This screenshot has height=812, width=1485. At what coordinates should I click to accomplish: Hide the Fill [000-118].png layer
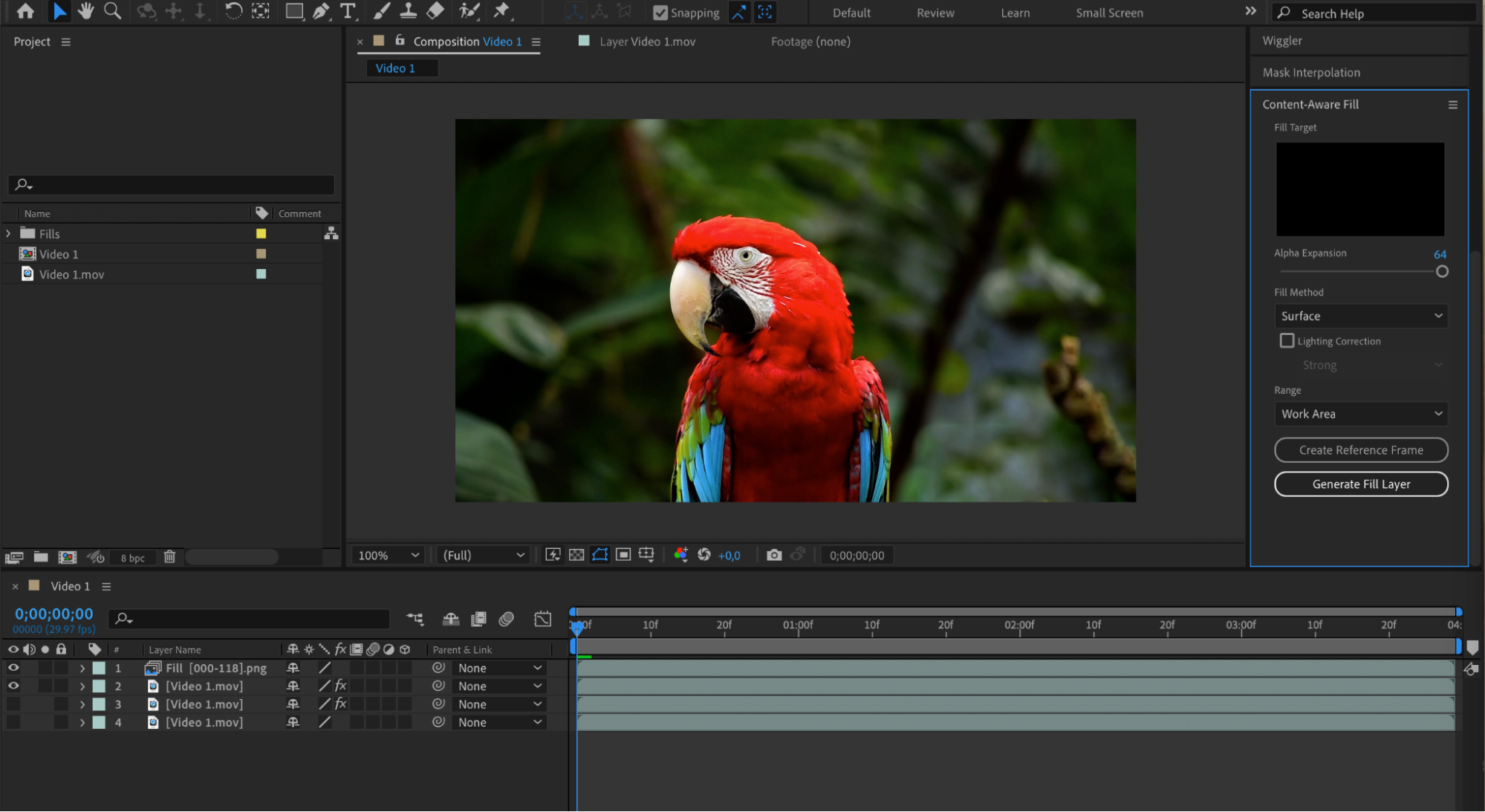click(13, 668)
